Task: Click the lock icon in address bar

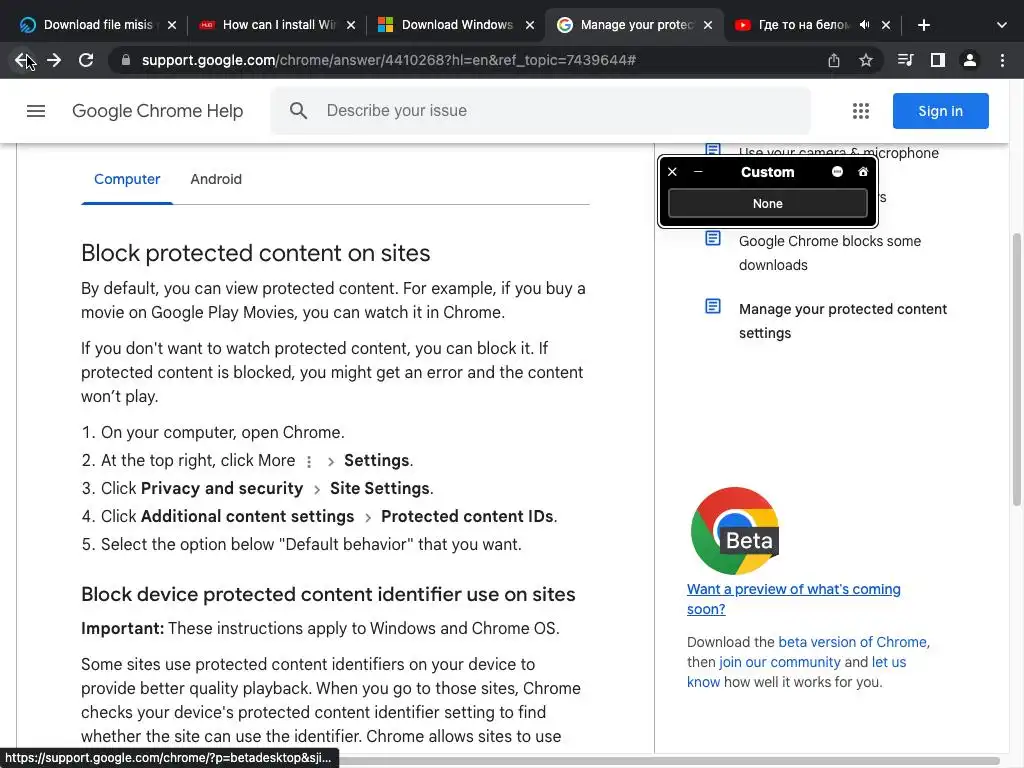Action: coord(126,60)
